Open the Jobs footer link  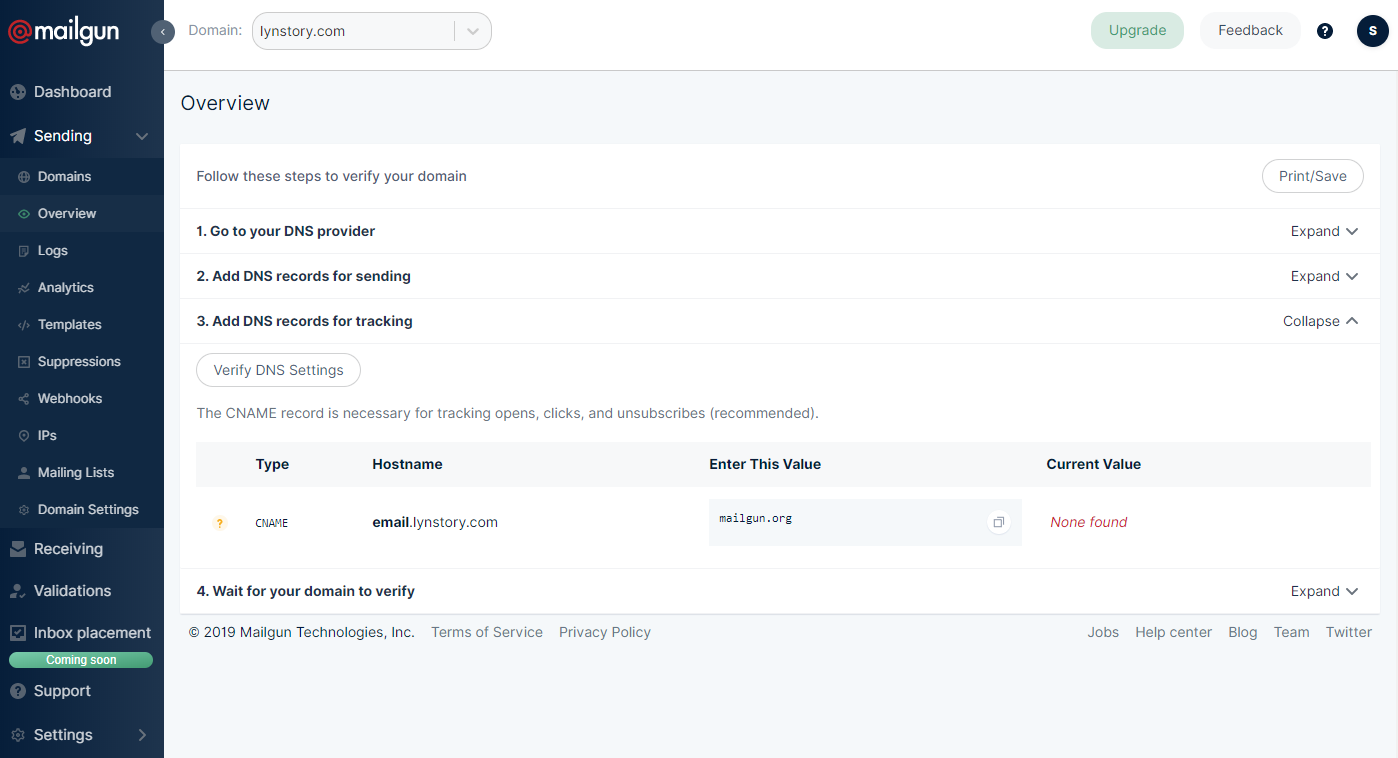(1103, 632)
